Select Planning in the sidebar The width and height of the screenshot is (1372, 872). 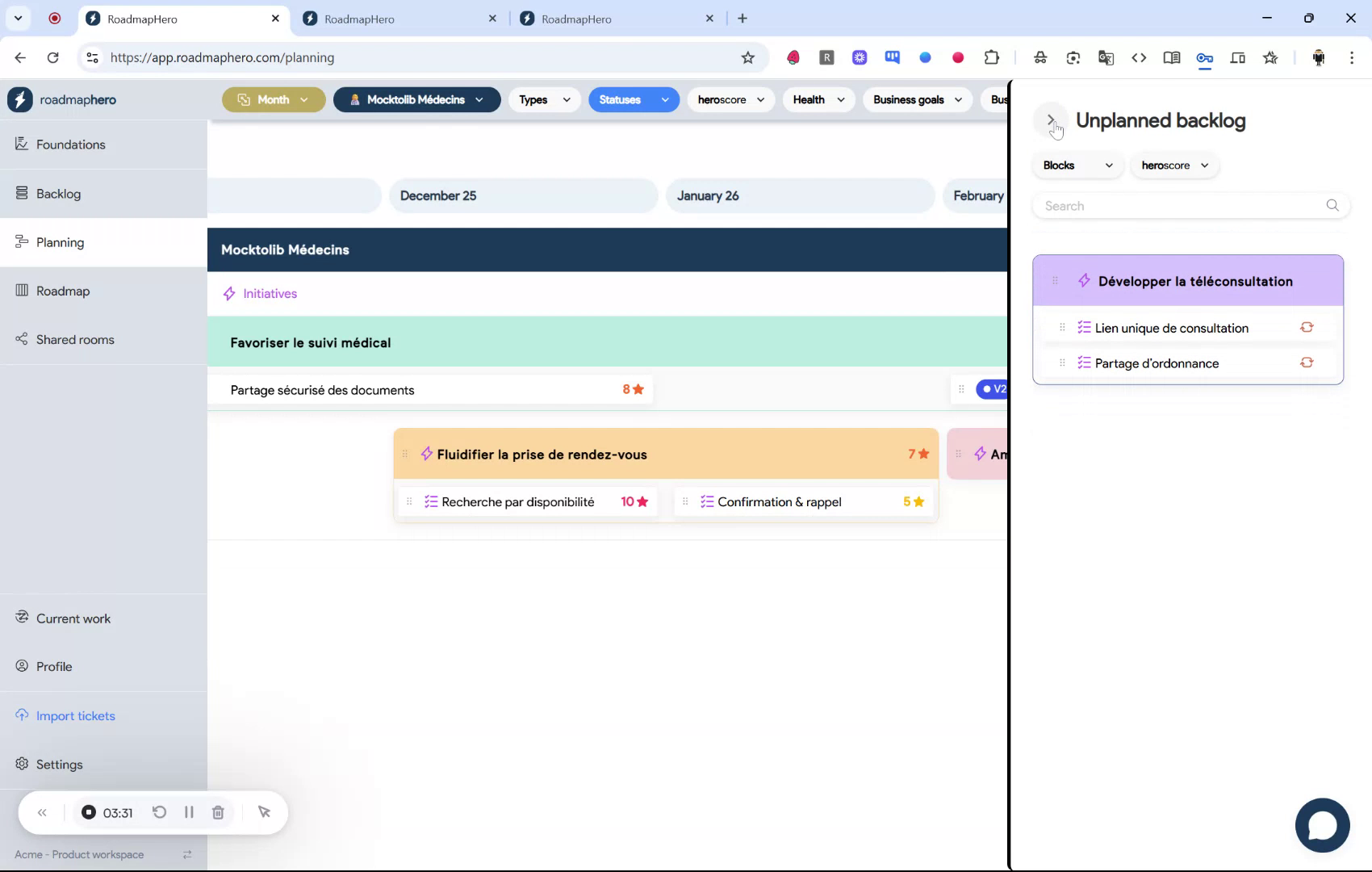pyautogui.click(x=60, y=242)
